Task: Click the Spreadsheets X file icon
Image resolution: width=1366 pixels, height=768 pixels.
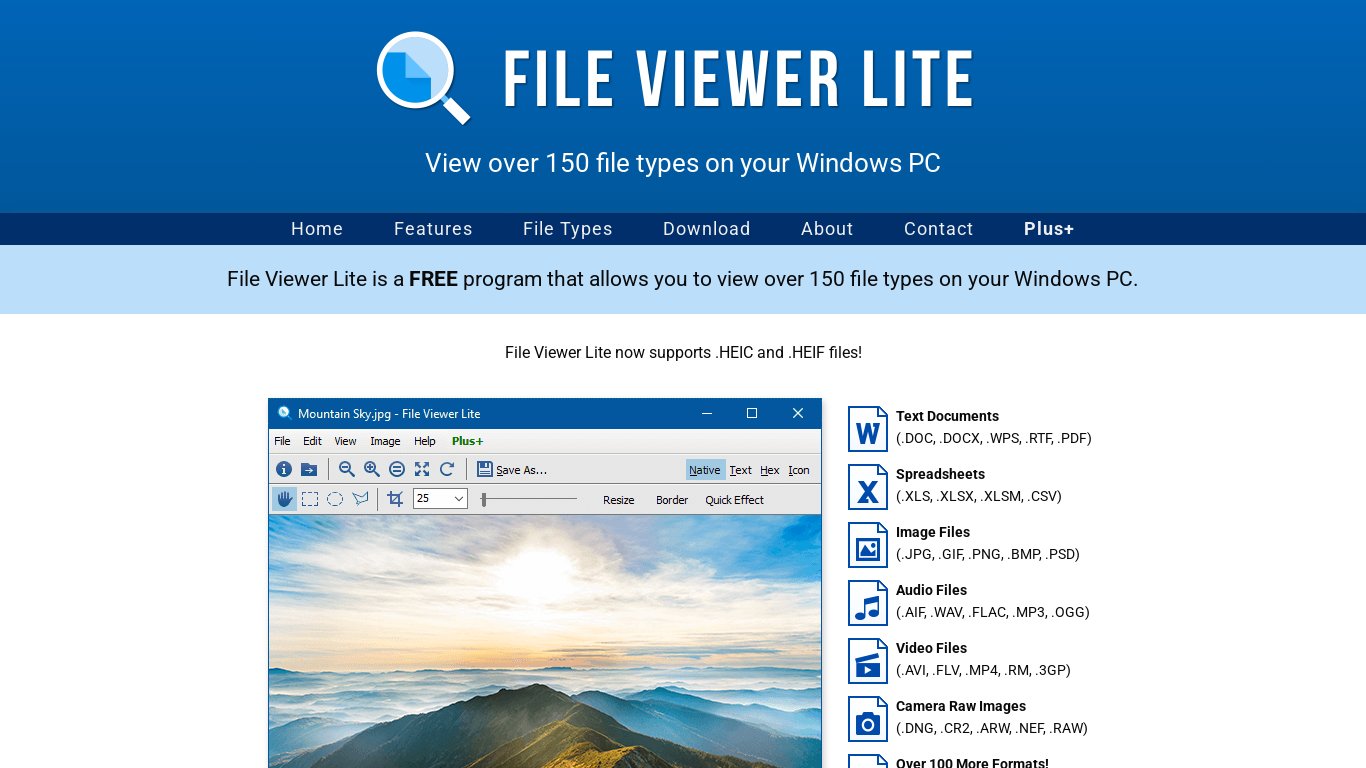Action: coord(868,487)
